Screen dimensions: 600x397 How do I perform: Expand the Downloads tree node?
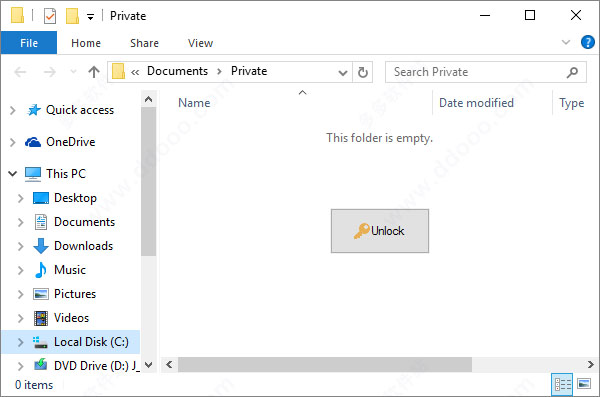[21, 246]
